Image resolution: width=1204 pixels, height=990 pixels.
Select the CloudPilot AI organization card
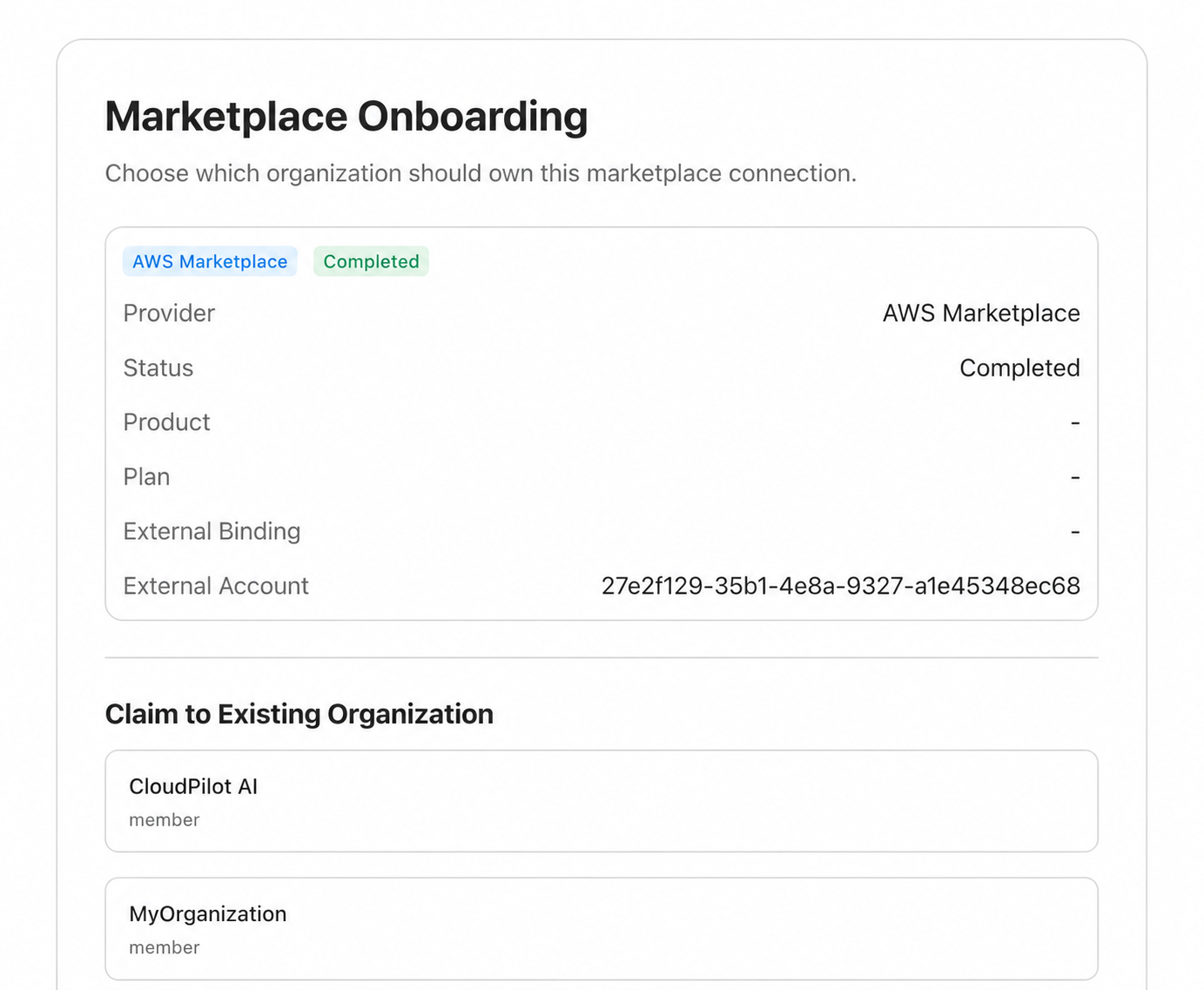[602, 801]
